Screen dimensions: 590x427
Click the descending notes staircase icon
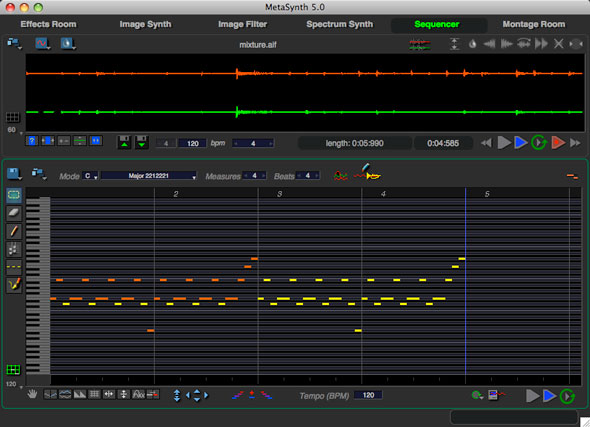(266, 395)
